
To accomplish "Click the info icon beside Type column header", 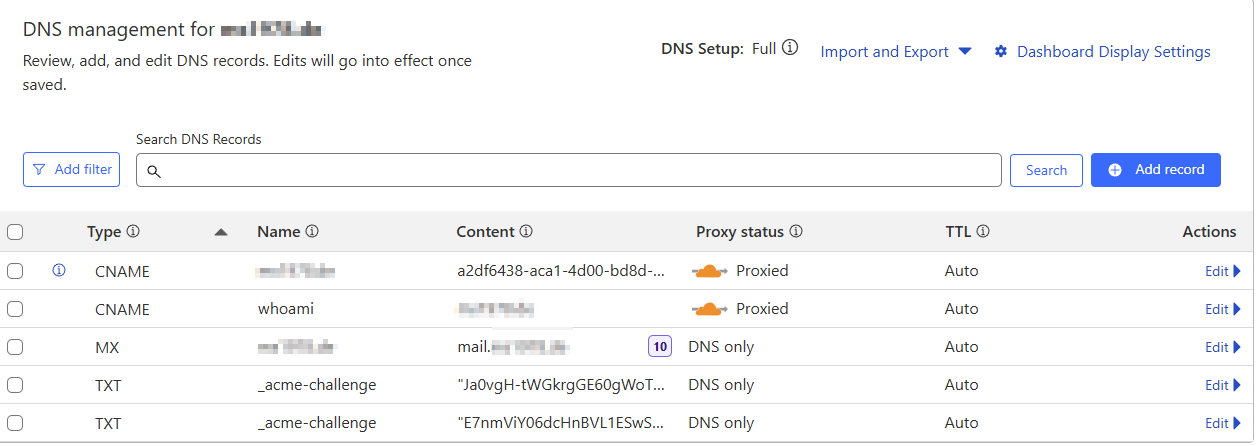I will [x=133, y=232].
